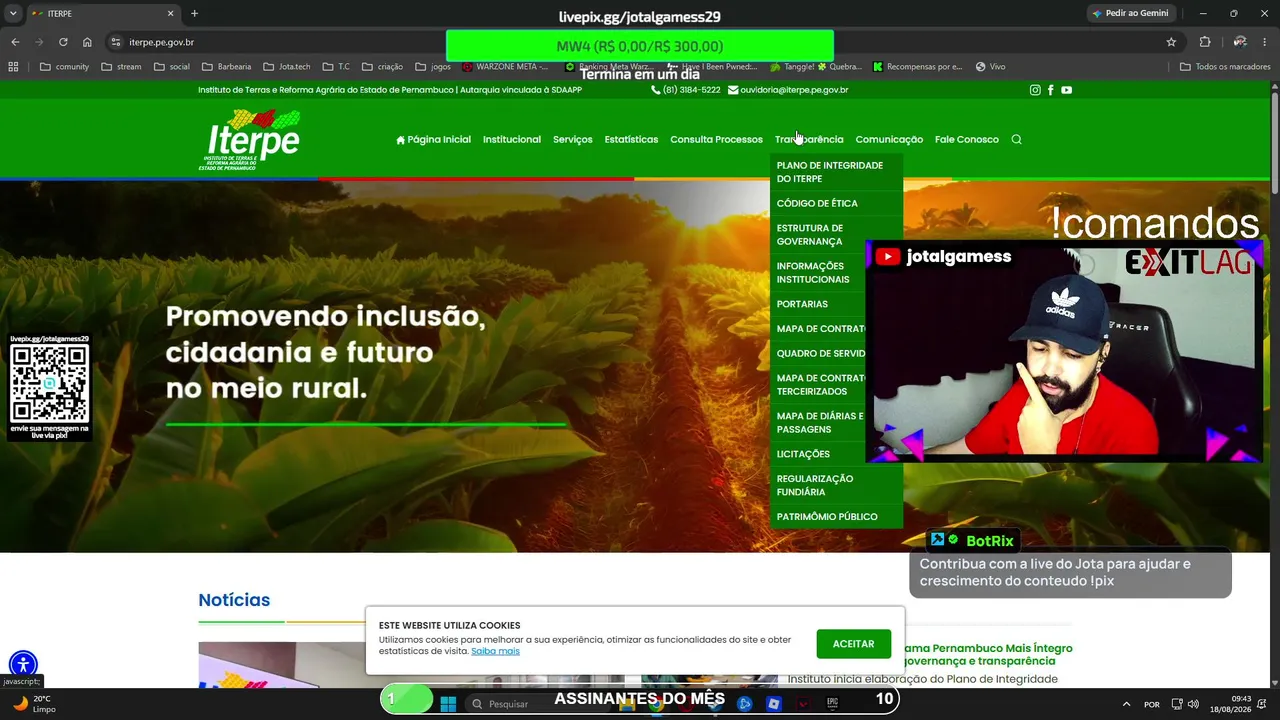Click the Notícias section heading

click(234, 600)
